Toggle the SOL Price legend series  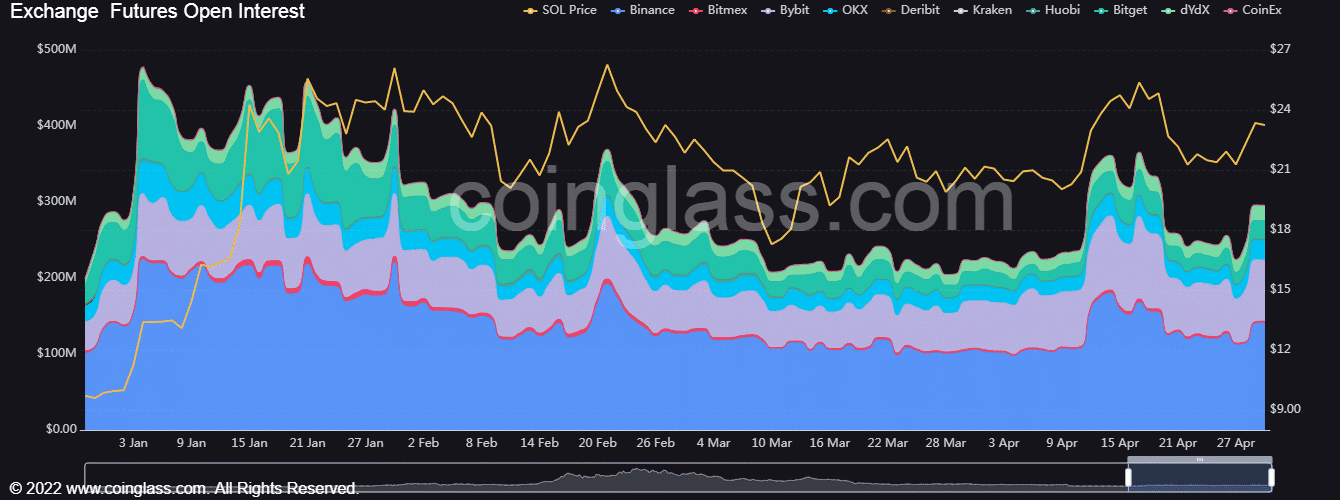pyautogui.click(x=562, y=10)
